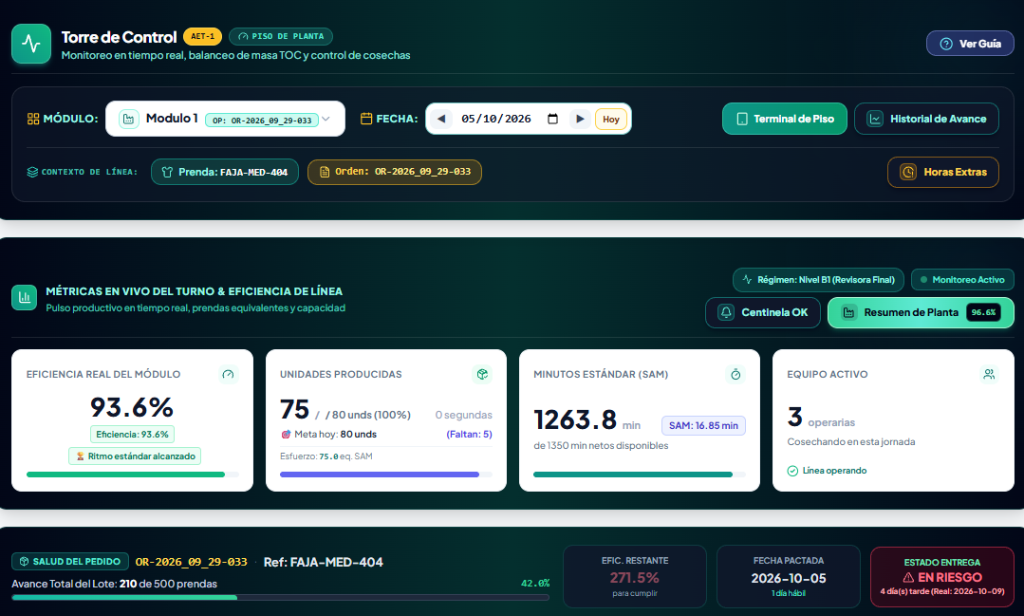Image resolution: width=1024 pixels, height=616 pixels.
Task: Click the Torre de Control pulse logo icon
Action: click(x=31, y=44)
